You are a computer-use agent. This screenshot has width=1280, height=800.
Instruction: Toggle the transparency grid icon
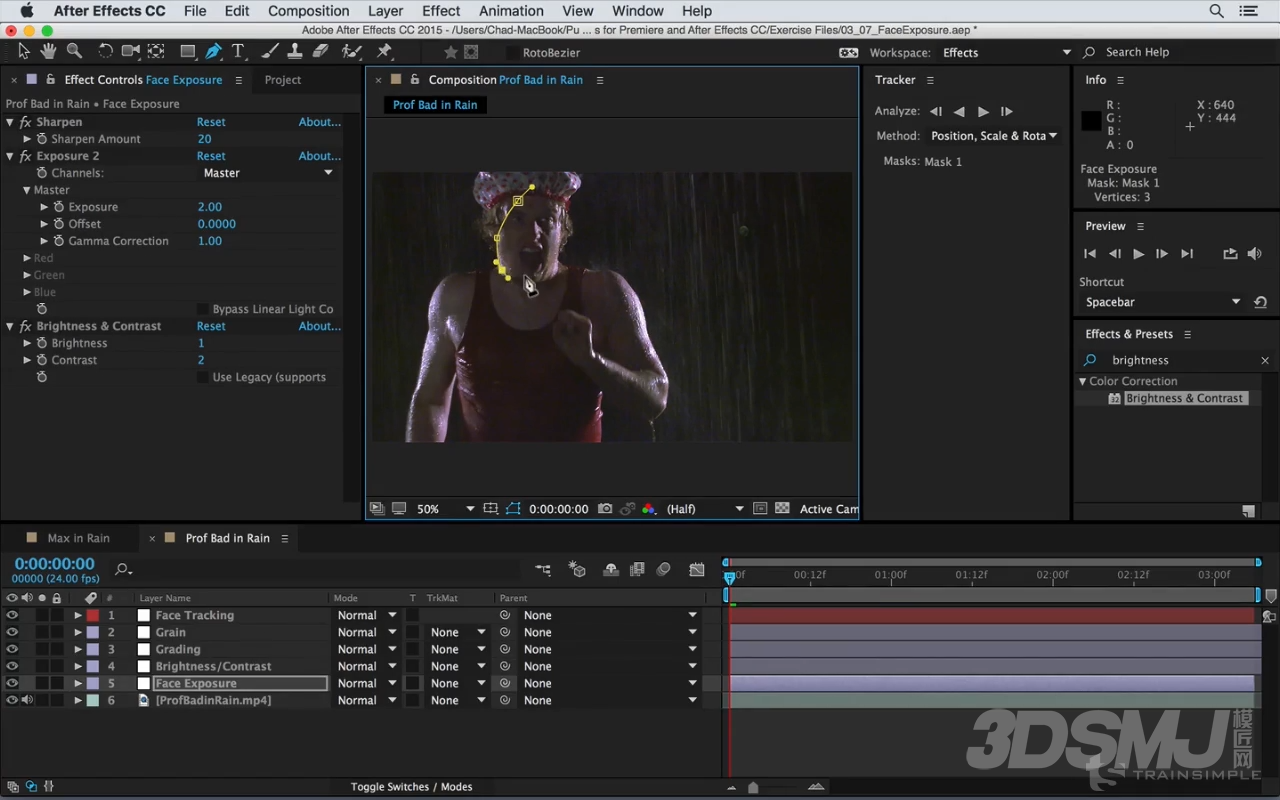coord(782,509)
